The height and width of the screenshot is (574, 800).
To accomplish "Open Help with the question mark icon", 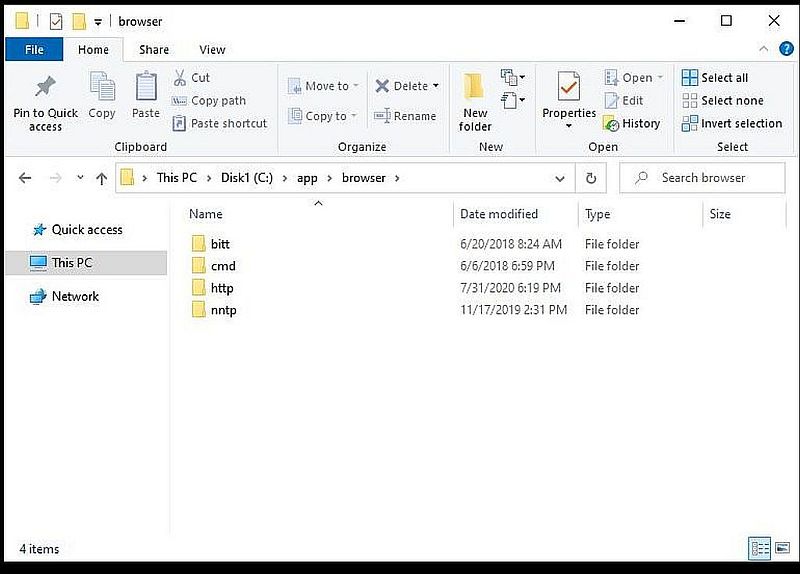I will (x=786, y=49).
